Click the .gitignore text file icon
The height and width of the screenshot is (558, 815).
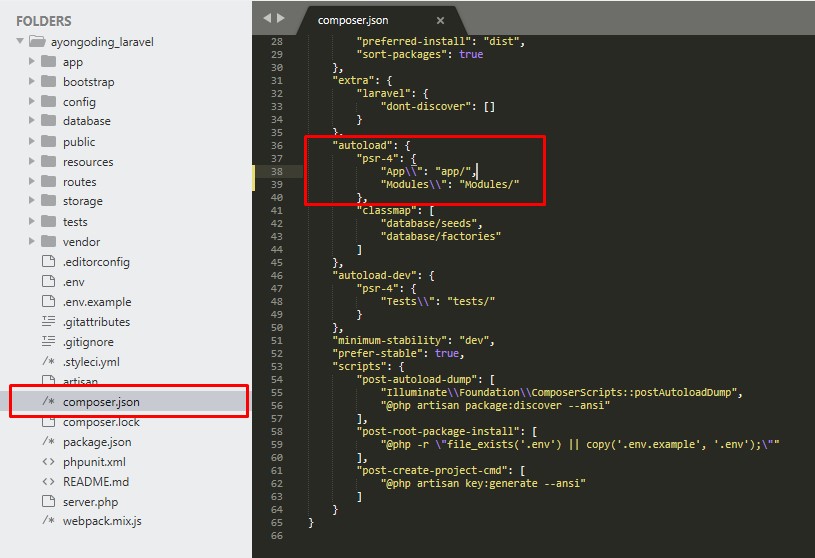tap(48, 341)
